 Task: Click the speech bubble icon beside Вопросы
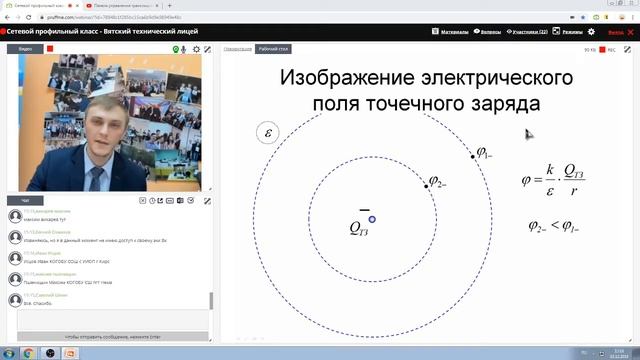[476, 31]
